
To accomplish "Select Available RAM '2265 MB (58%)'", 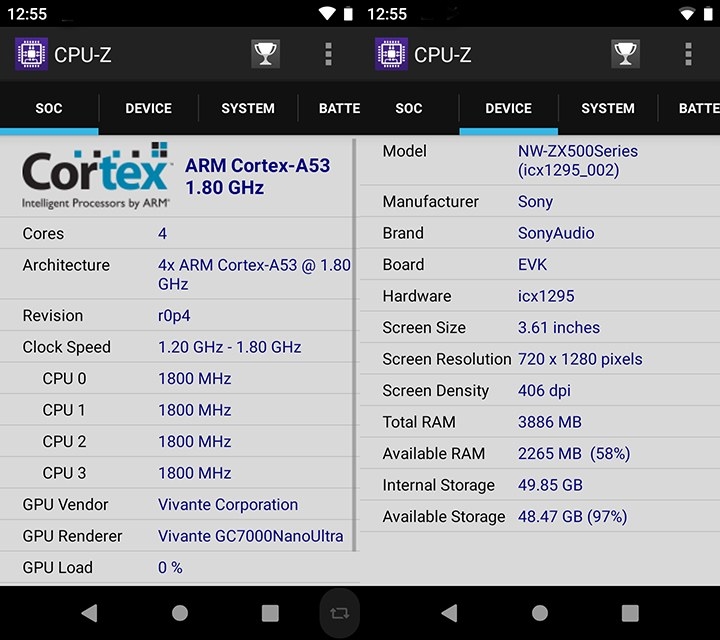I will pyautogui.click(x=574, y=454).
